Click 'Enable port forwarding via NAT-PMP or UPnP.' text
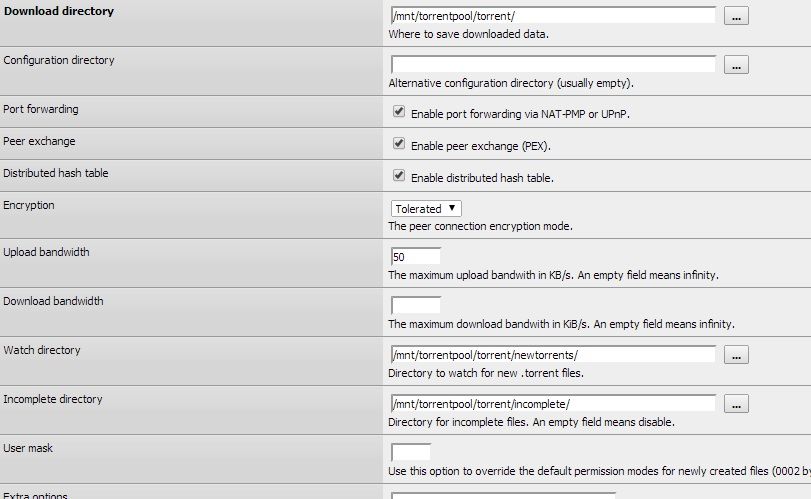Image resolution: width=811 pixels, height=499 pixels. [520, 114]
